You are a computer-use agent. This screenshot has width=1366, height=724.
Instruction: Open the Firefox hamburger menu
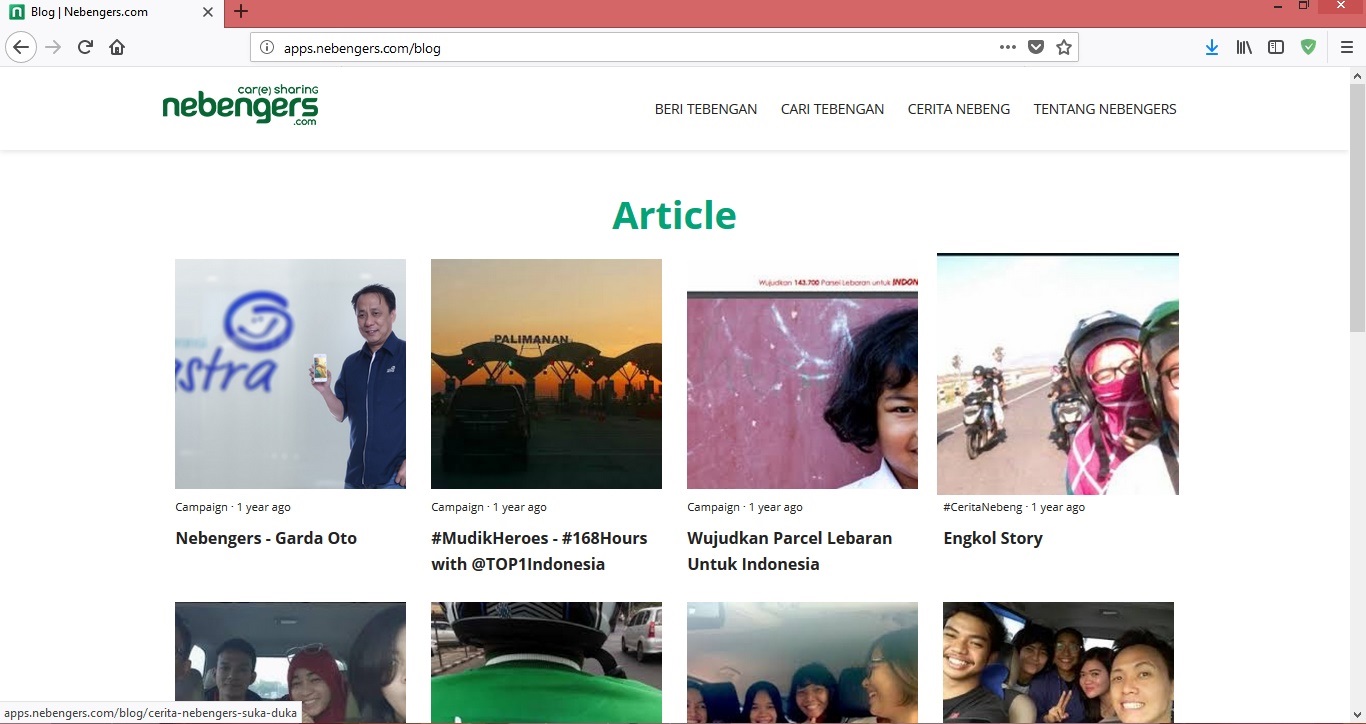point(1346,47)
